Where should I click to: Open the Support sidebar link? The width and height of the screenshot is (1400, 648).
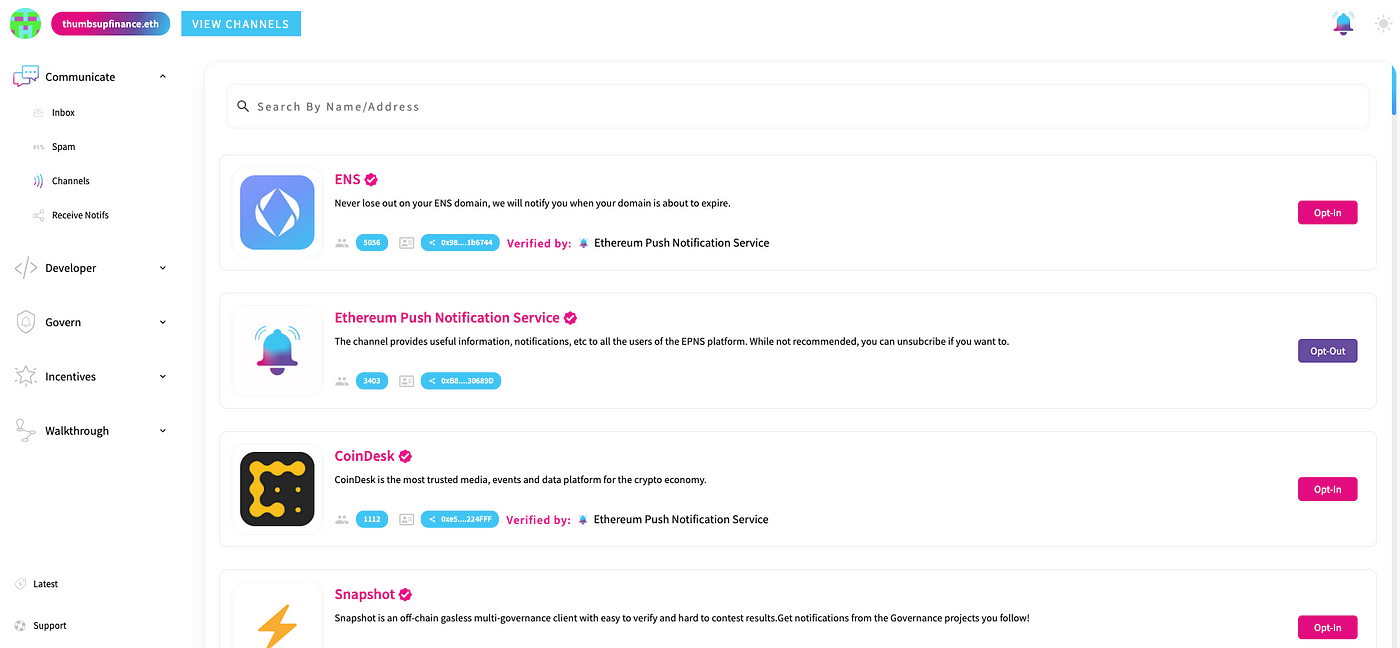pos(50,626)
